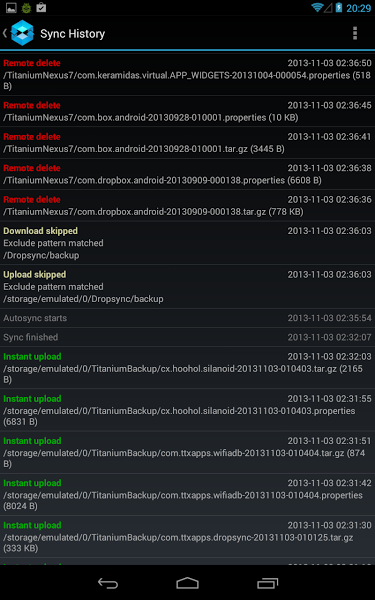Tap the clipboard checkmark notification icon
Image resolution: width=375 pixels, height=600 pixels.
pyautogui.click(x=41, y=7)
